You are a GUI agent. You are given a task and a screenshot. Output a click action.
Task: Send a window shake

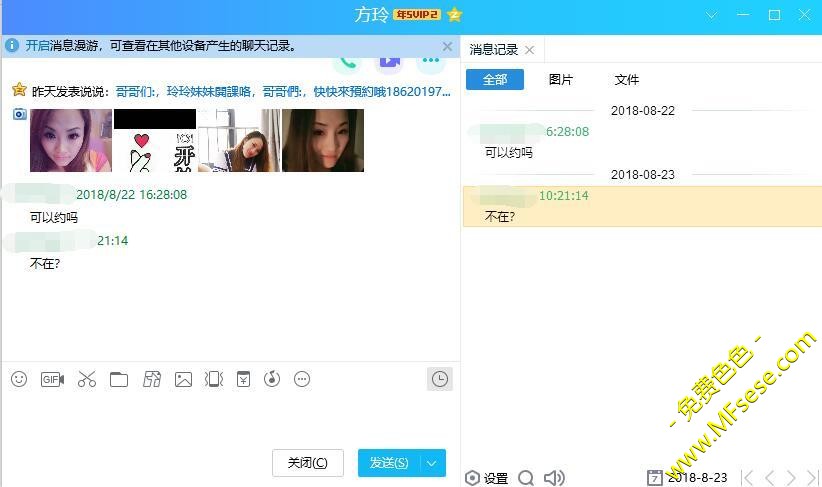[213, 379]
